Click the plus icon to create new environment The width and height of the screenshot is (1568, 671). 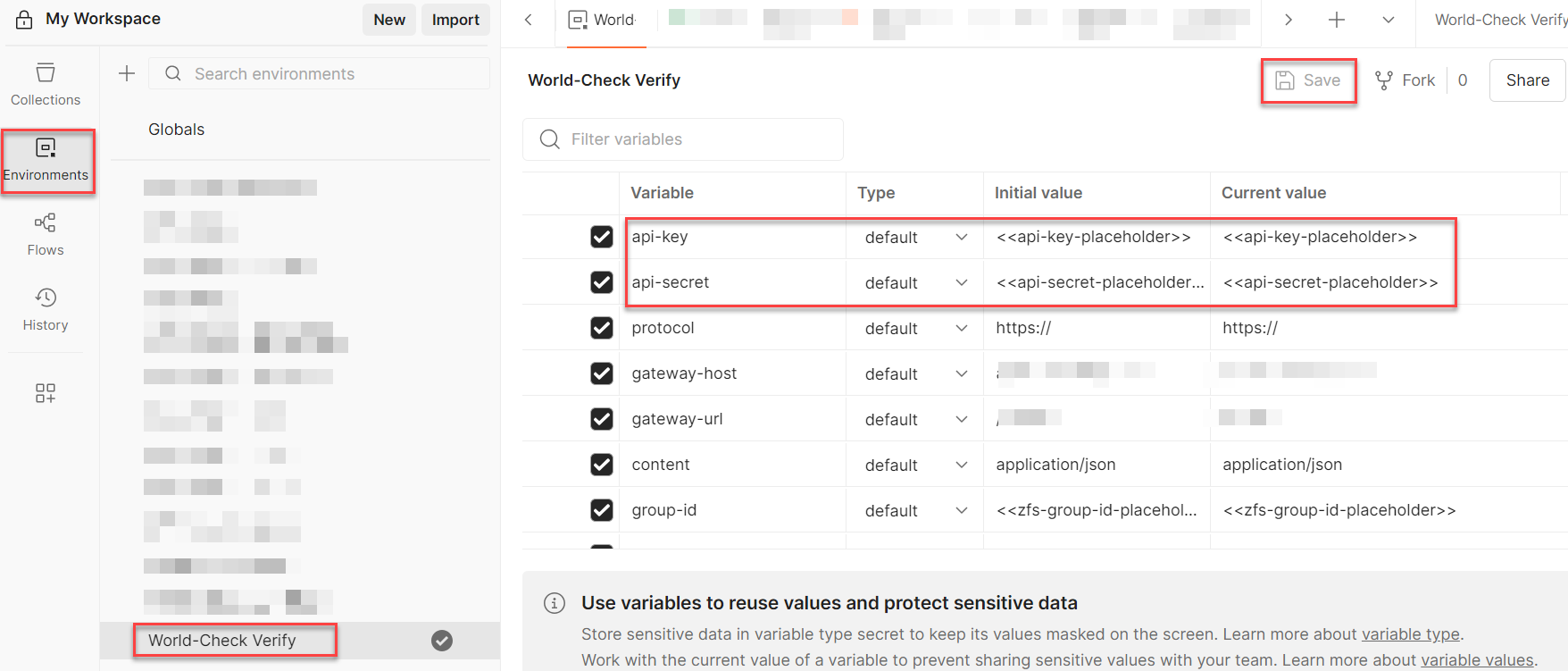[127, 73]
